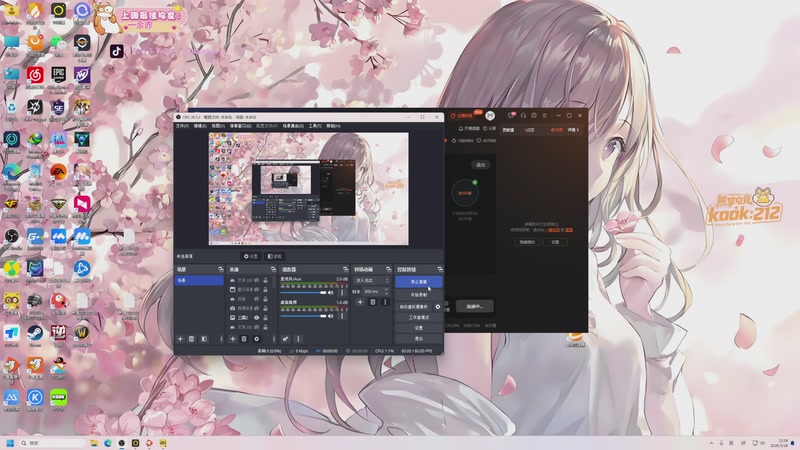Viewport: 800px width, 450px height.
Task: Hide the source whose eye is currently active
Action: click(257, 317)
